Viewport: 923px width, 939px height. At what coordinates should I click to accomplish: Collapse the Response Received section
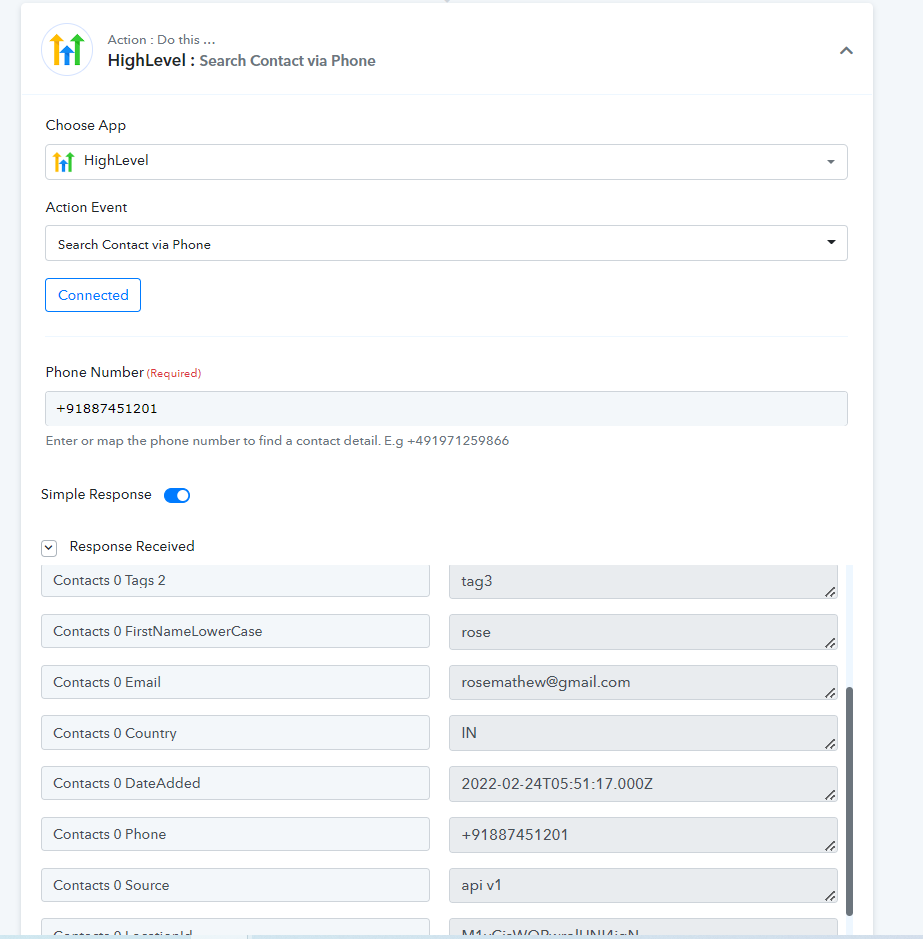49,547
